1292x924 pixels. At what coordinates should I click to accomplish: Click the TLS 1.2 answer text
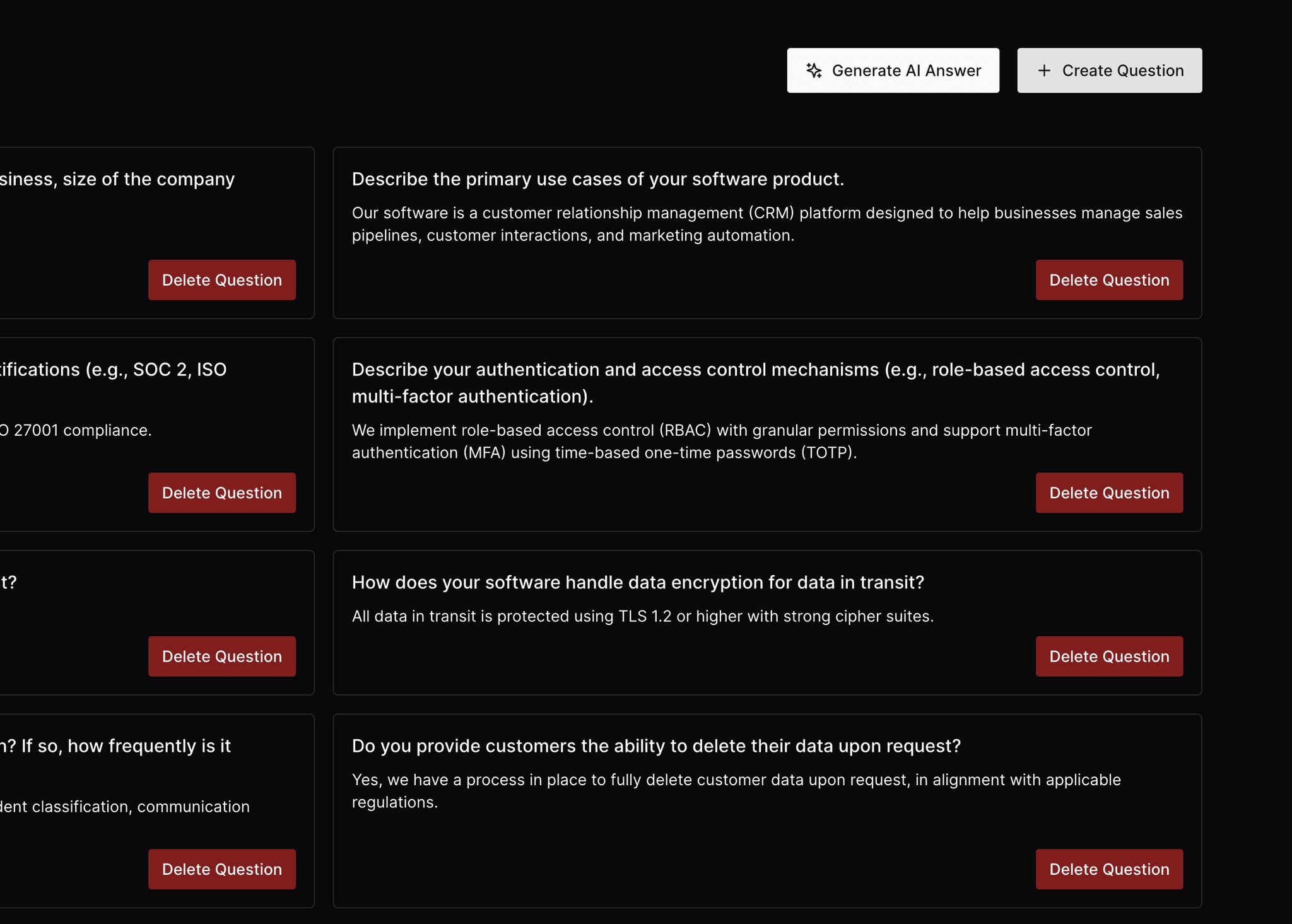[x=642, y=616]
